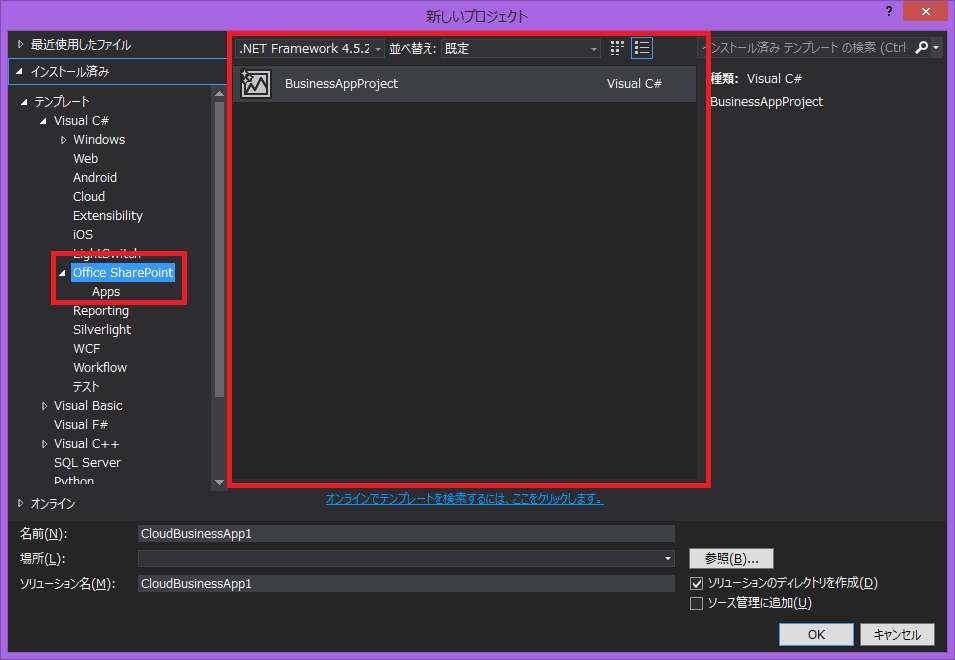
Task: Click the 参照(B)... browse button
Action: pyautogui.click(x=731, y=558)
